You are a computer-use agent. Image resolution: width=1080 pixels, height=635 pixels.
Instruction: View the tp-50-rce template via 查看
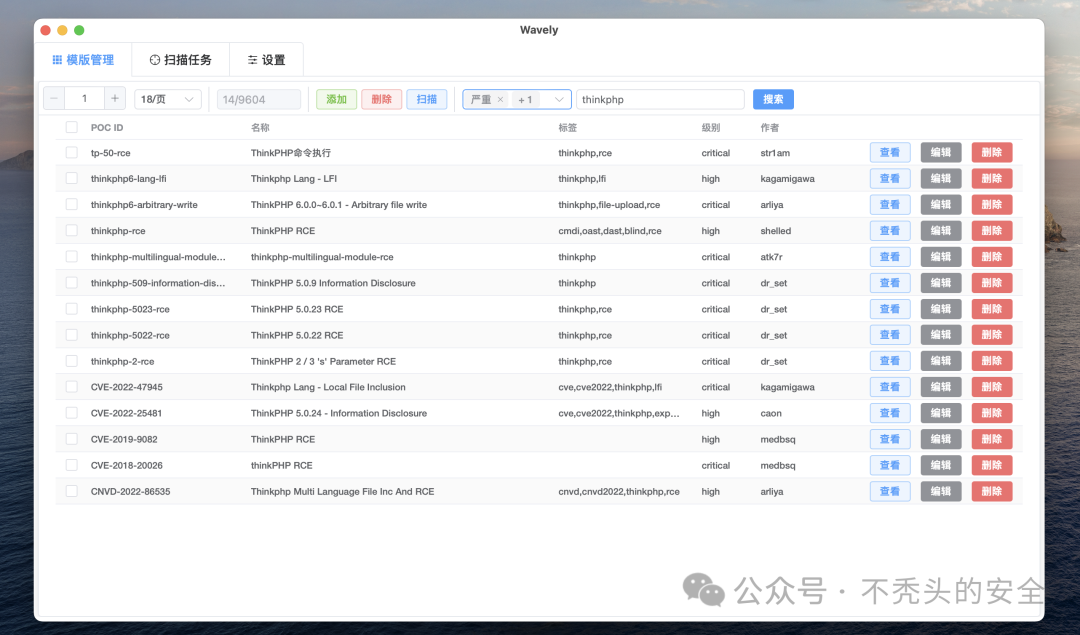tap(890, 152)
